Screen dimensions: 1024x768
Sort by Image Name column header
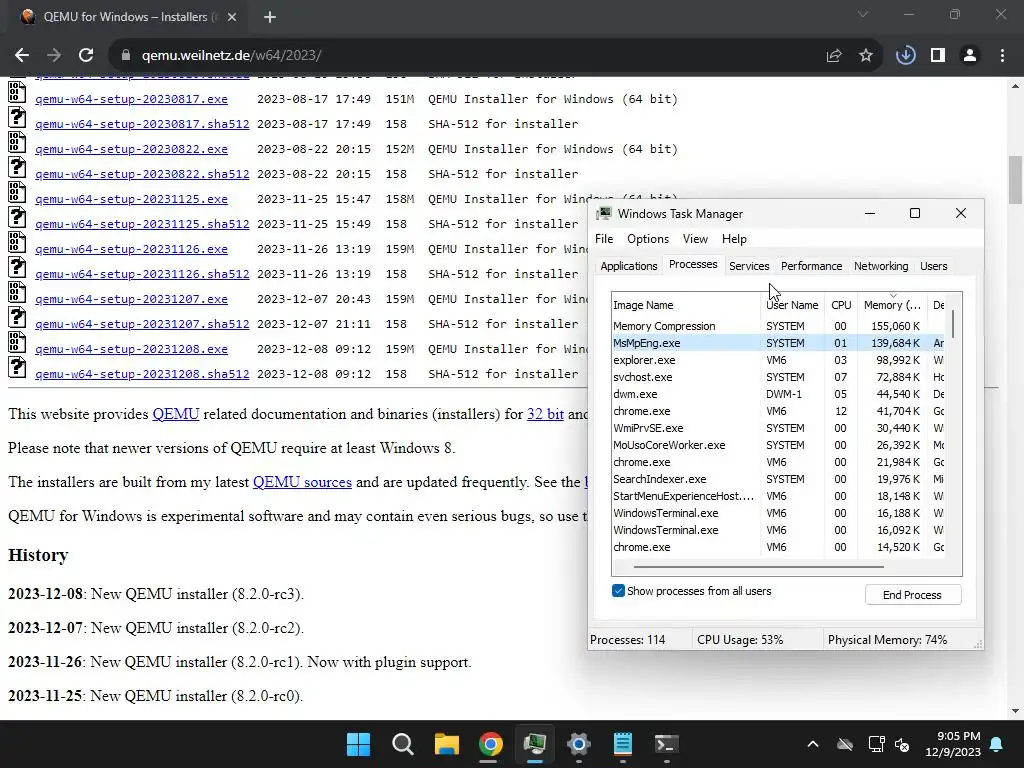(x=686, y=305)
